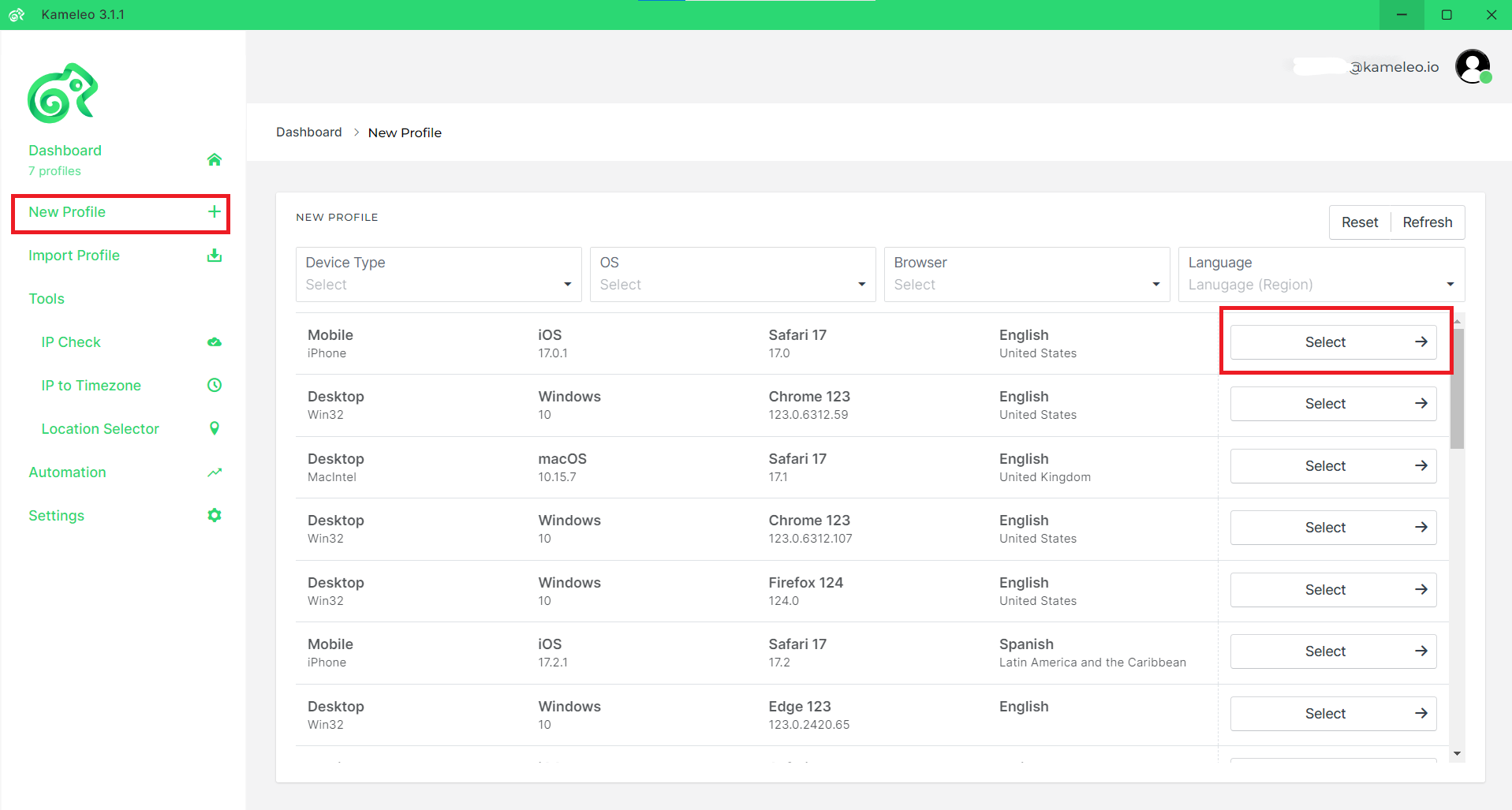Click the scroll down arrow in the profile list
Image resolution: width=1512 pixels, height=810 pixels.
click(1457, 754)
